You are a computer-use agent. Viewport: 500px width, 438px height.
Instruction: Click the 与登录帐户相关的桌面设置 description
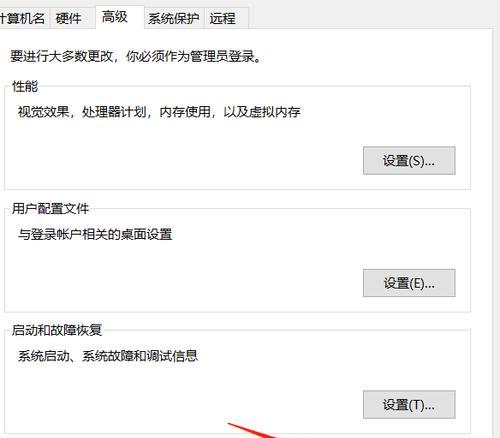tap(95, 234)
